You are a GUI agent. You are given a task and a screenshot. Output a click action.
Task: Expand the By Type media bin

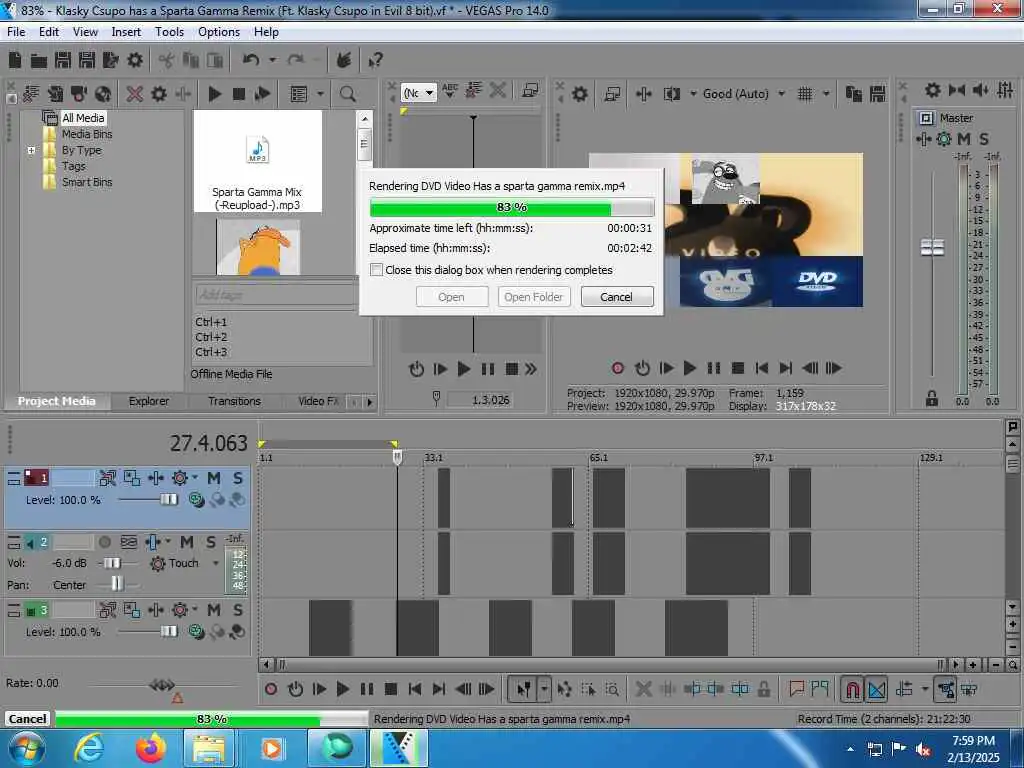[x=31, y=150]
